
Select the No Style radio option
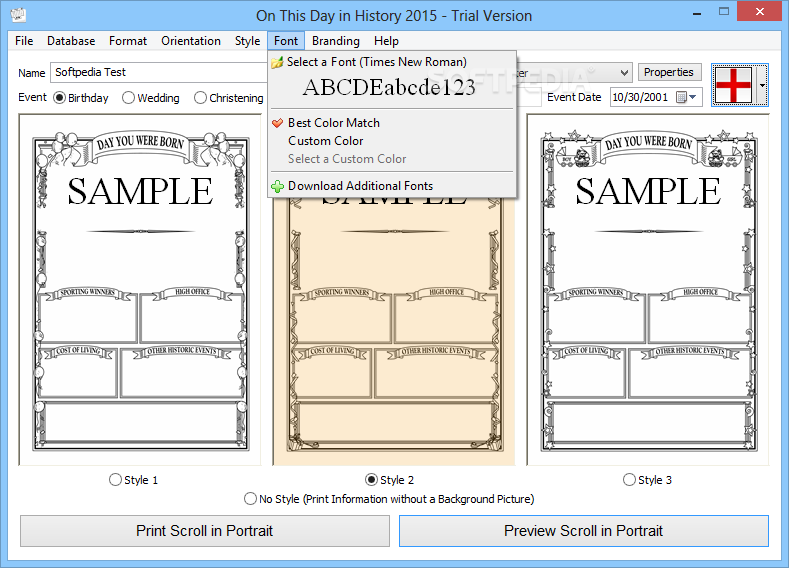pos(250,499)
